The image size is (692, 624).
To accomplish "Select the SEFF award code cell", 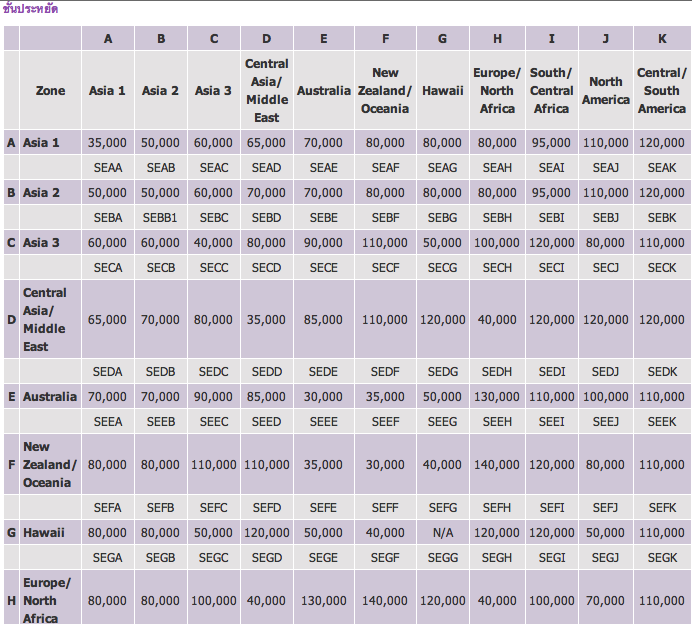I will pos(385,508).
